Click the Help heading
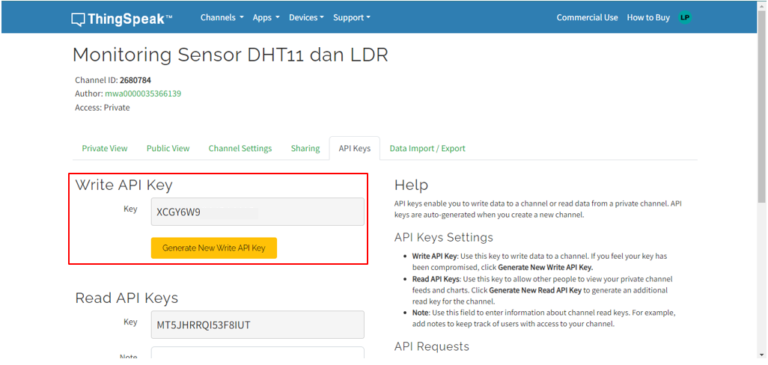This screenshot has width=768, height=365. pyautogui.click(x=411, y=185)
